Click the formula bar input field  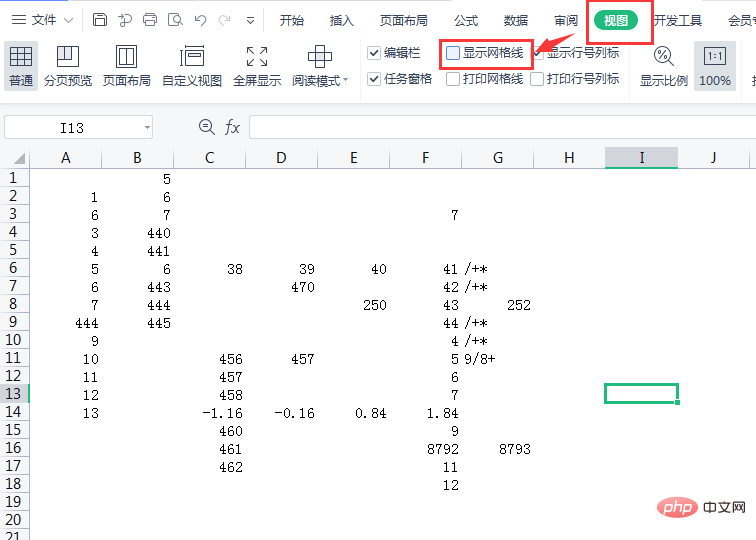(x=502, y=127)
